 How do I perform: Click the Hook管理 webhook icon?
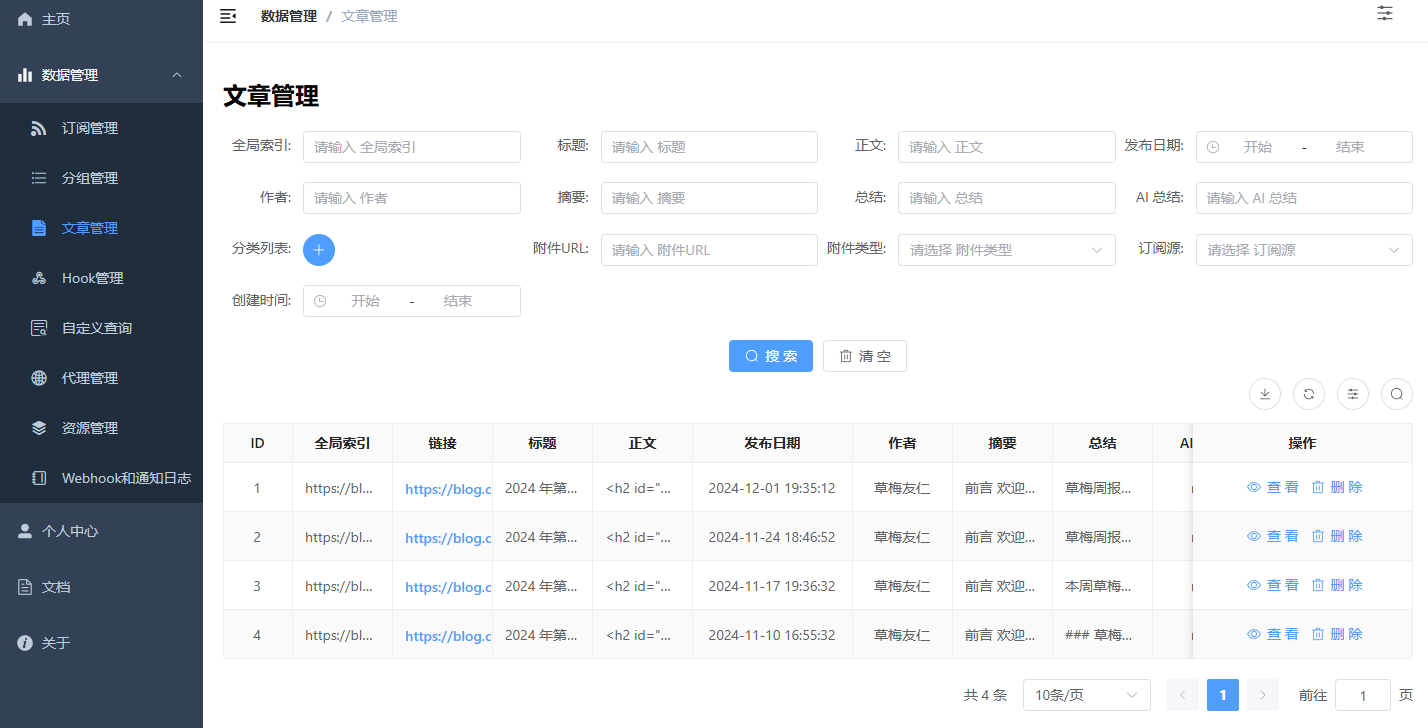pyautogui.click(x=39, y=278)
